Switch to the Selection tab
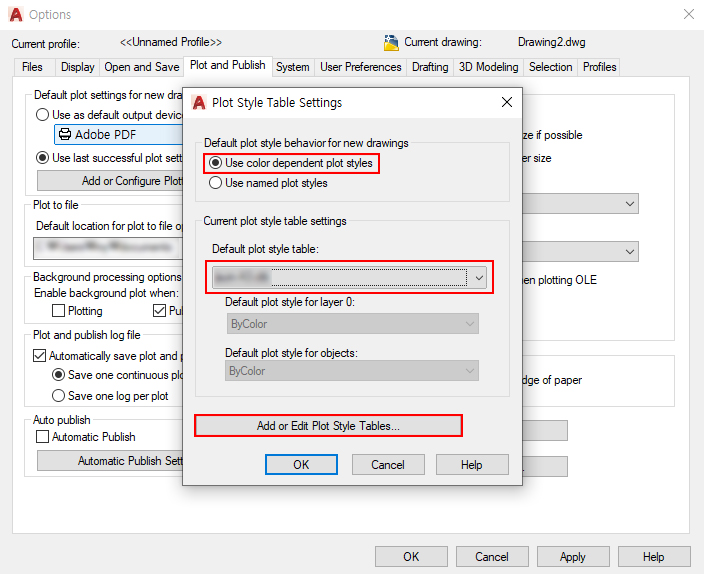 click(550, 67)
